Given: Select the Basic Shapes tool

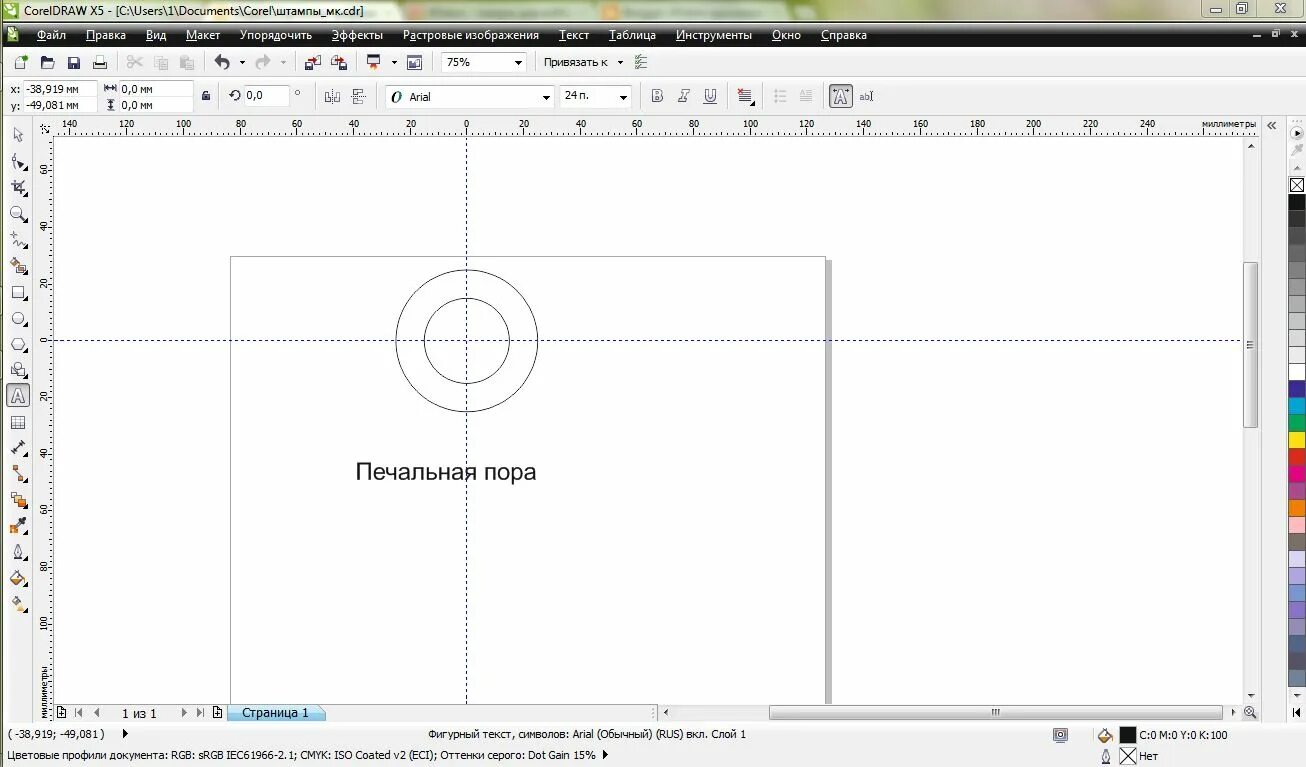Looking at the screenshot, I should click(18, 370).
